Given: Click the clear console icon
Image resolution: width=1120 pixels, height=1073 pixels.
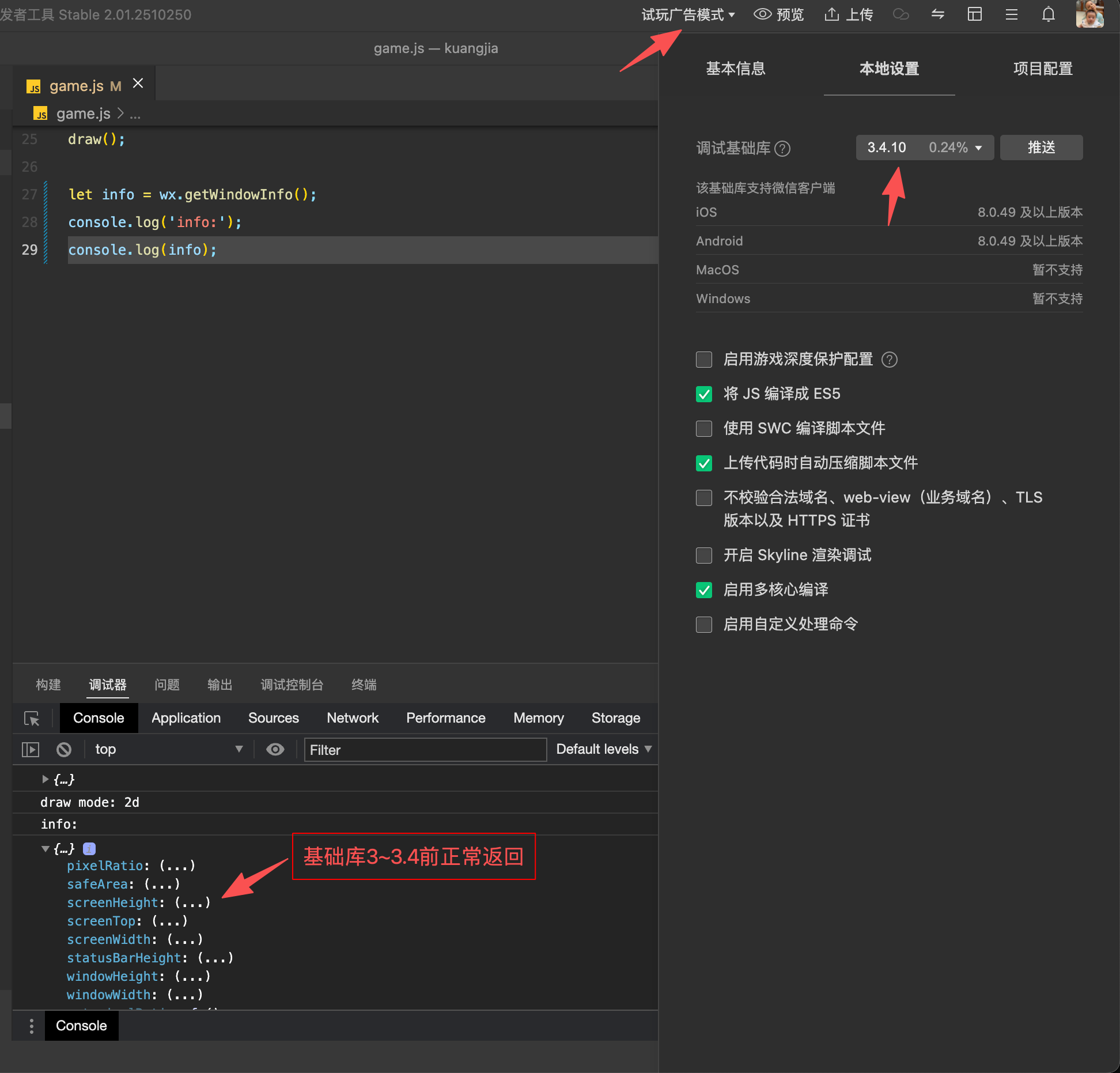Looking at the screenshot, I should (x=64, y=749).
